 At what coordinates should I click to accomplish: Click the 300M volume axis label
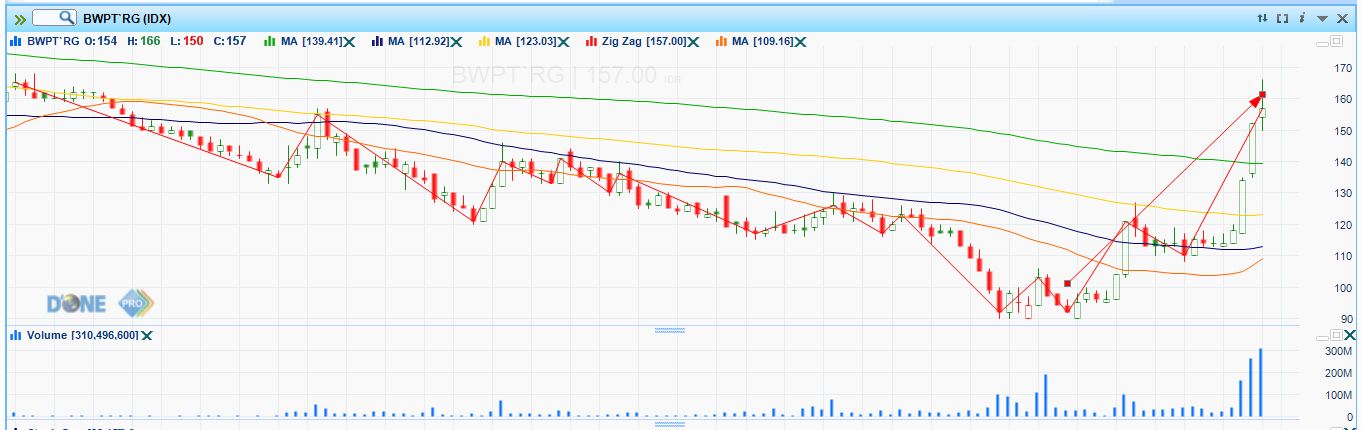(1340, 352)
